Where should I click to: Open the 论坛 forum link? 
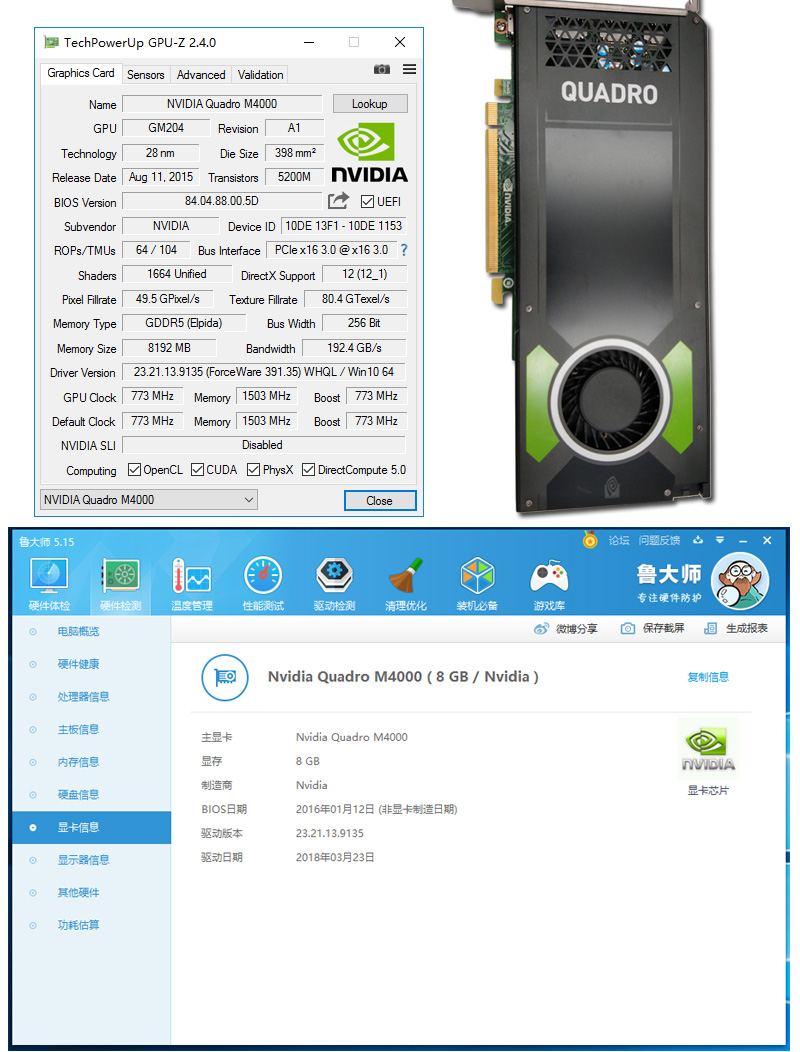coord(619,540)
